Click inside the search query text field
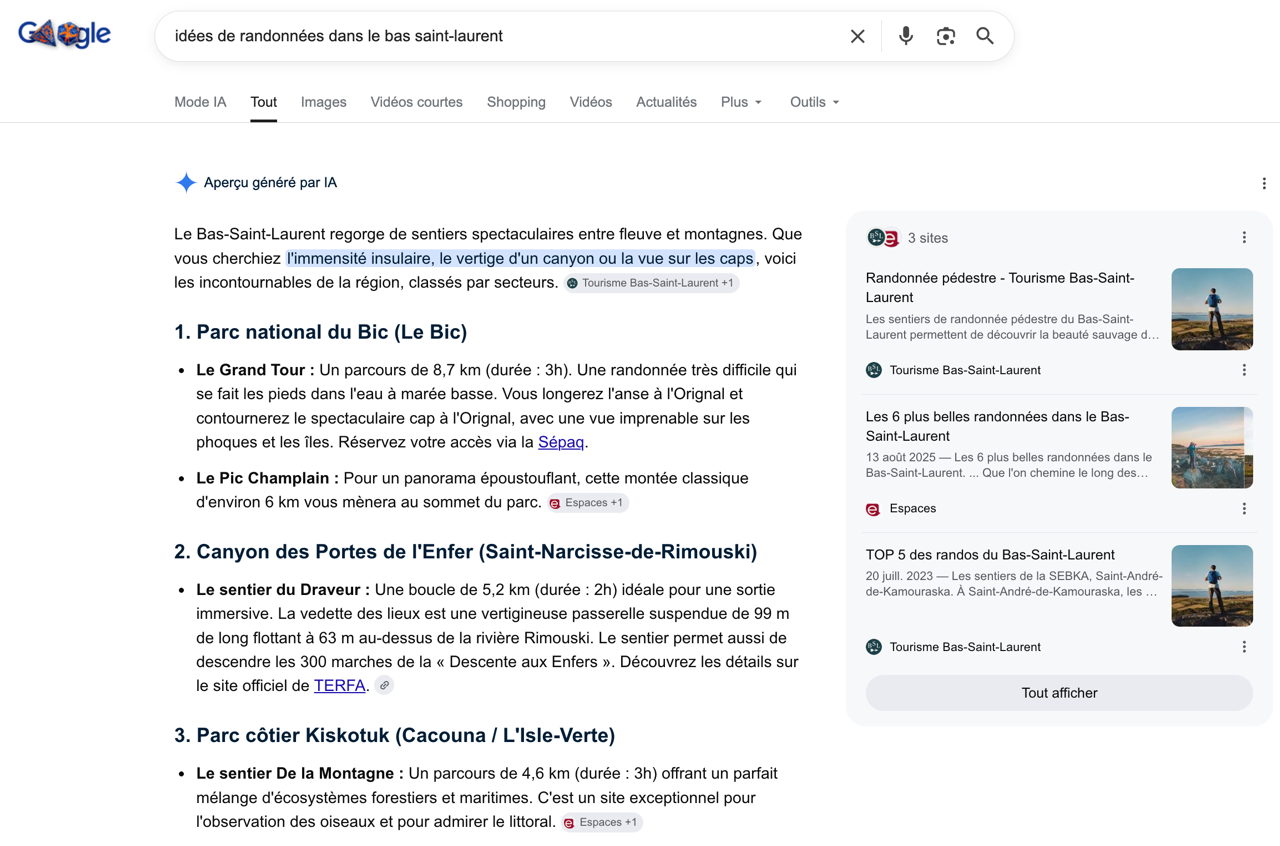 coord(500,36)
